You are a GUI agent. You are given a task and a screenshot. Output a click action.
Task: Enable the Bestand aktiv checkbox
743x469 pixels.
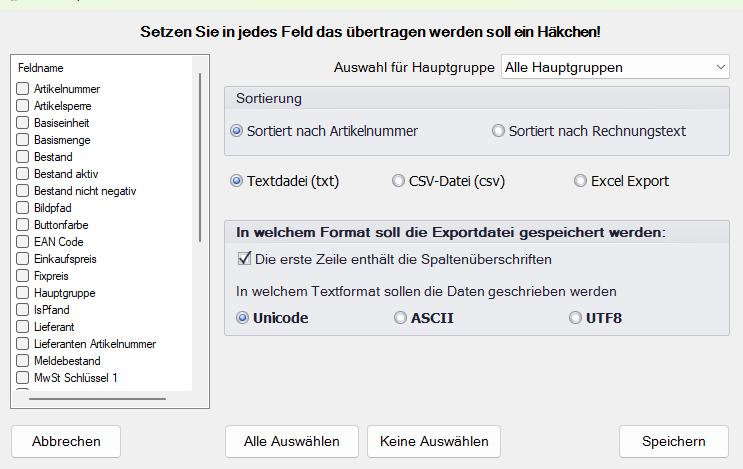(23, 174)
